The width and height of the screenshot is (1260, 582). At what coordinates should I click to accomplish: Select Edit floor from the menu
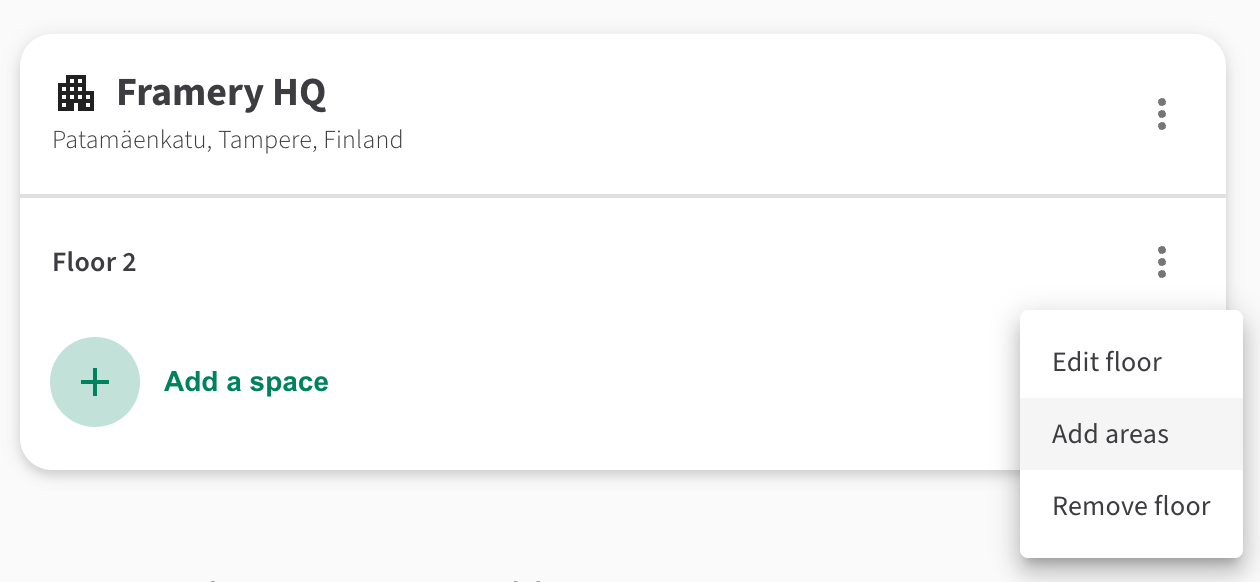[1107, 361]
